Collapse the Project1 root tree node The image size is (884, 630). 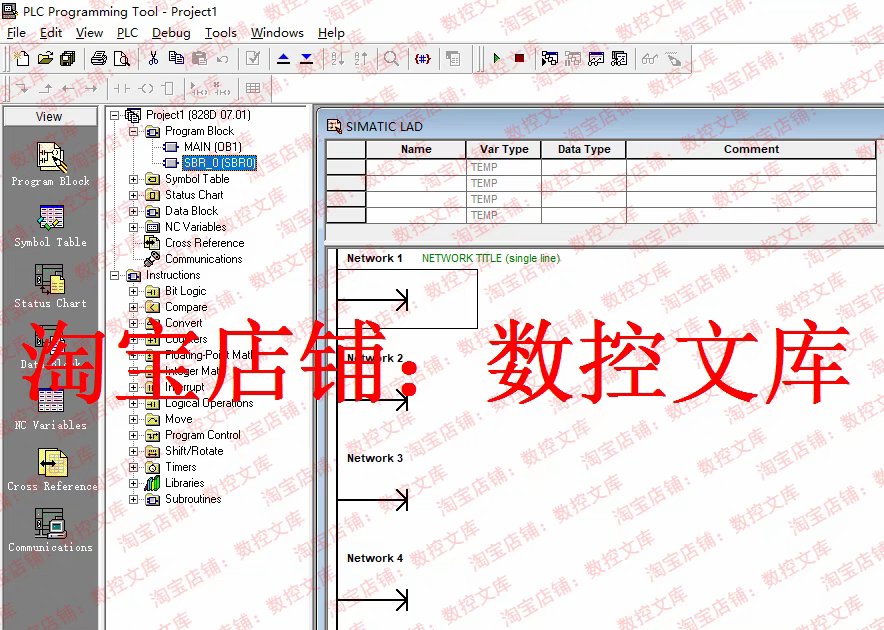(114, 116)
